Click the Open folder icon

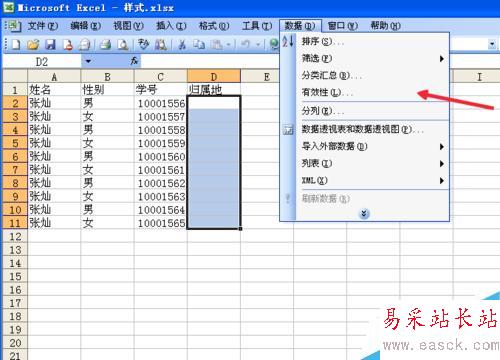pyautogui.click(x=33, y=44)
